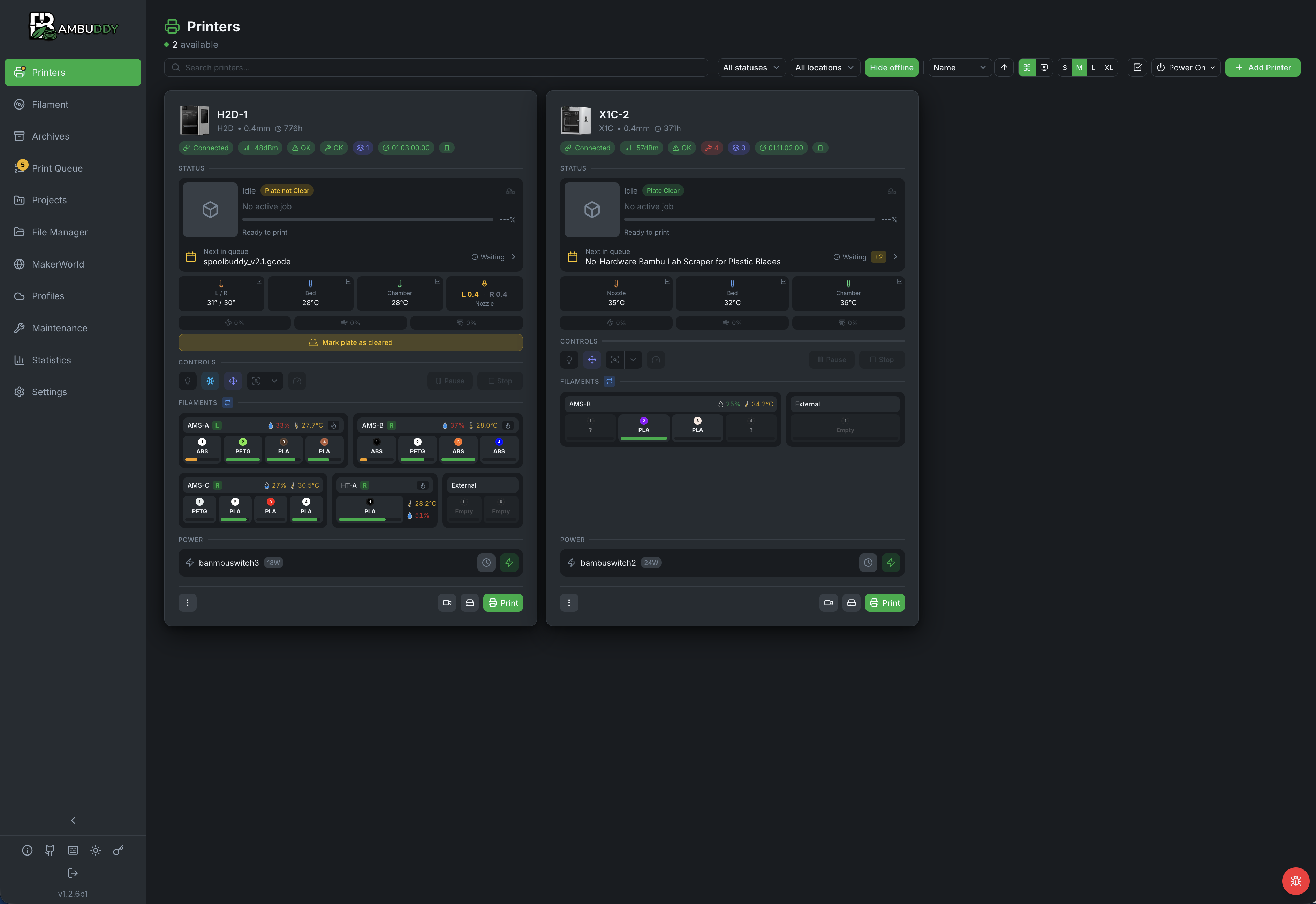The image size is (1316, 904).
Task: Toggle sort direction arrow
Action: (x=1004, y=67)
